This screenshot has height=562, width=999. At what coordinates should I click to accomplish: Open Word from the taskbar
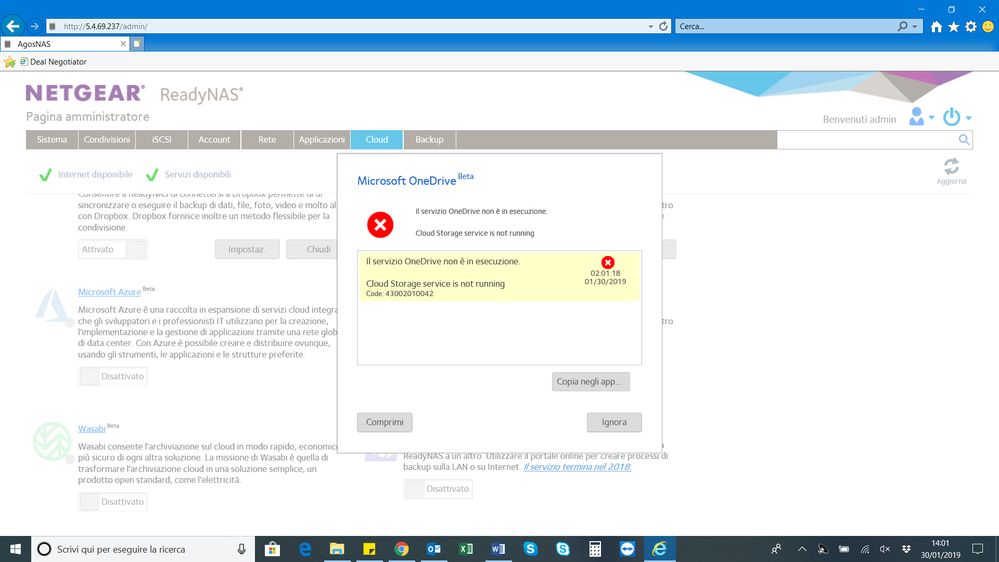[x=498, y=549]
